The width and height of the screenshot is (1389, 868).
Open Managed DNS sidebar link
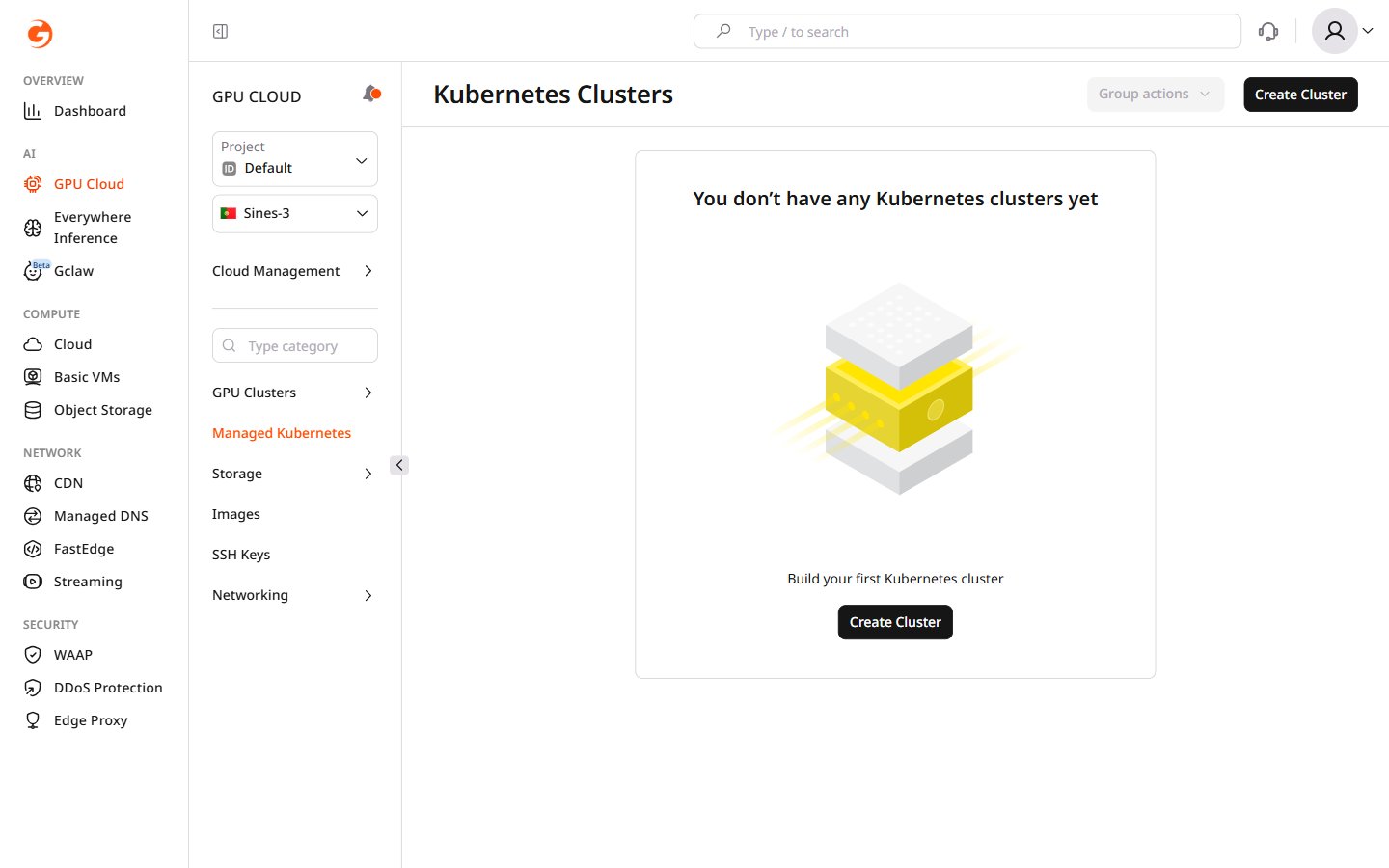tap(101, 516)
